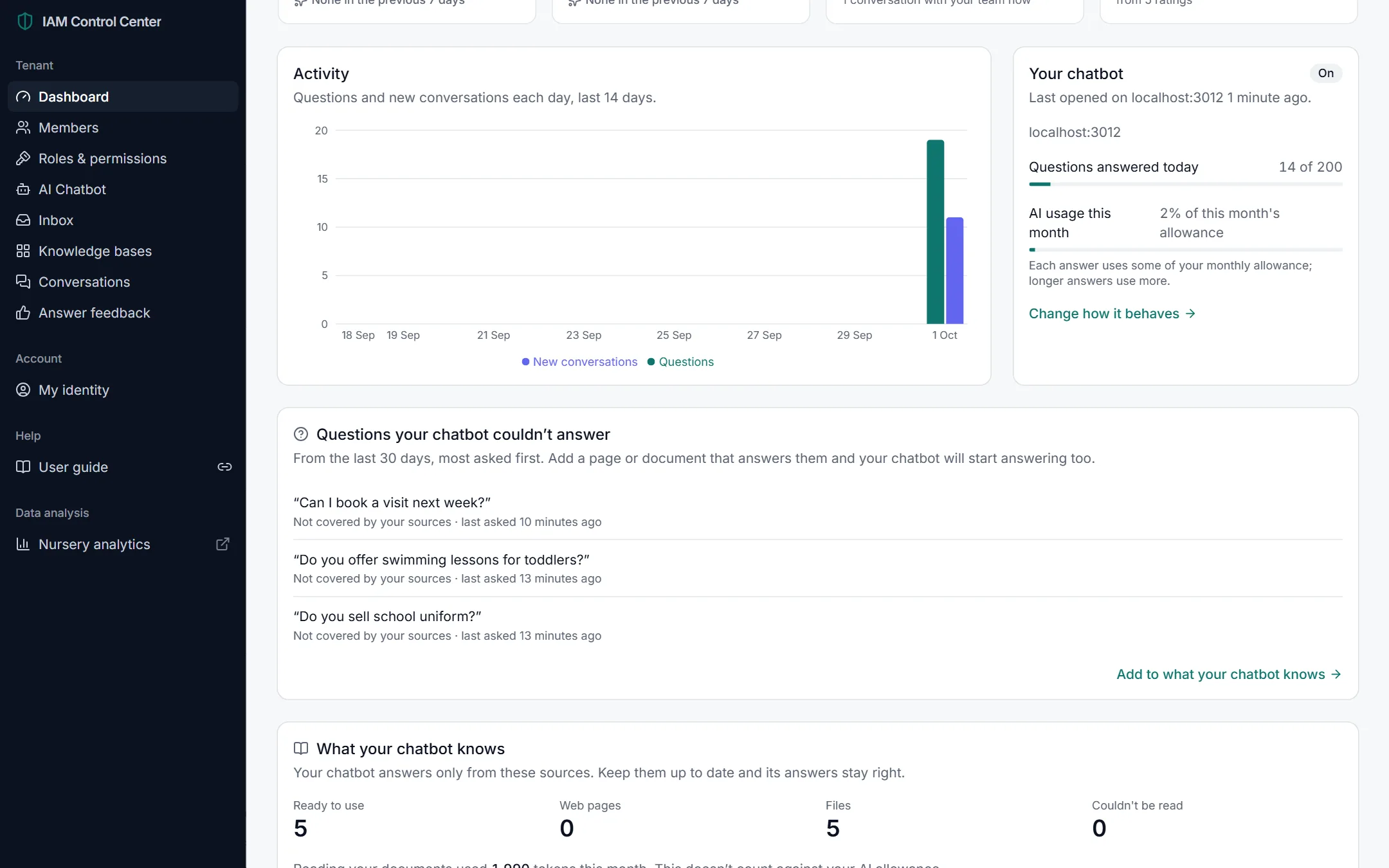Click the Conversations speech bubbles icon
Image resolution: width=1389 pixels, height=868 pixels.
pyautogui.click(x=23, y=282)
